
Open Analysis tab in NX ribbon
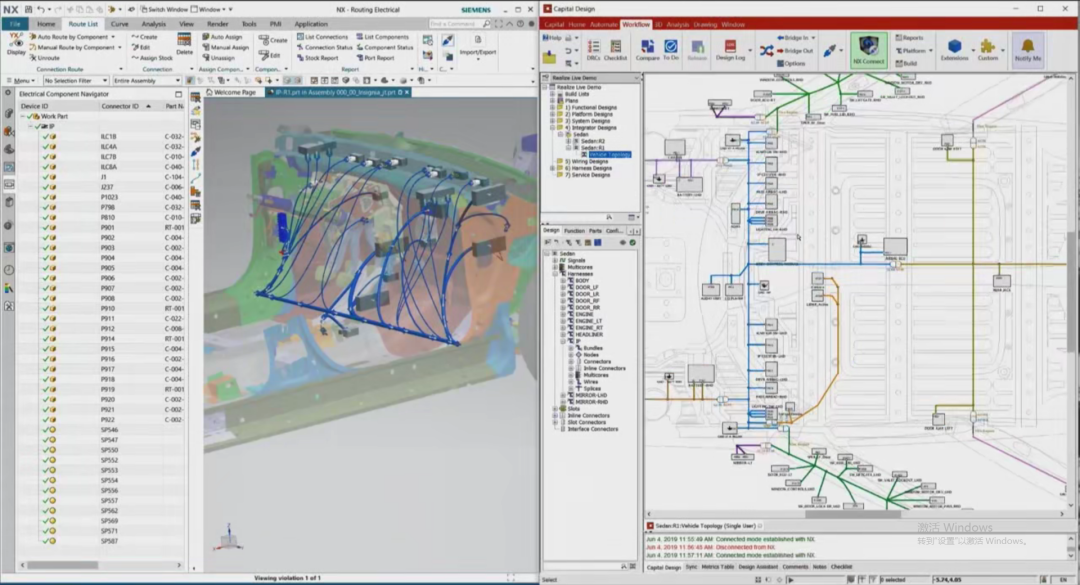154,23
